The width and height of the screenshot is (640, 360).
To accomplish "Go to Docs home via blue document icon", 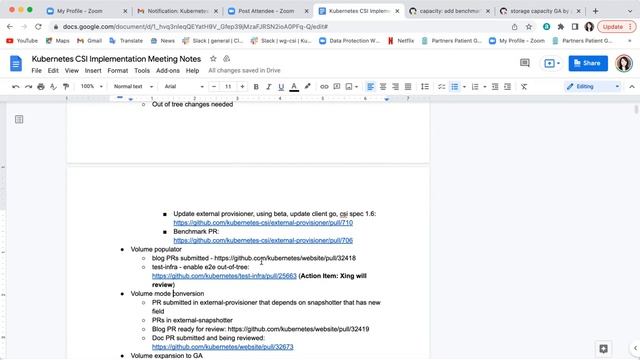I will point(16,64).
